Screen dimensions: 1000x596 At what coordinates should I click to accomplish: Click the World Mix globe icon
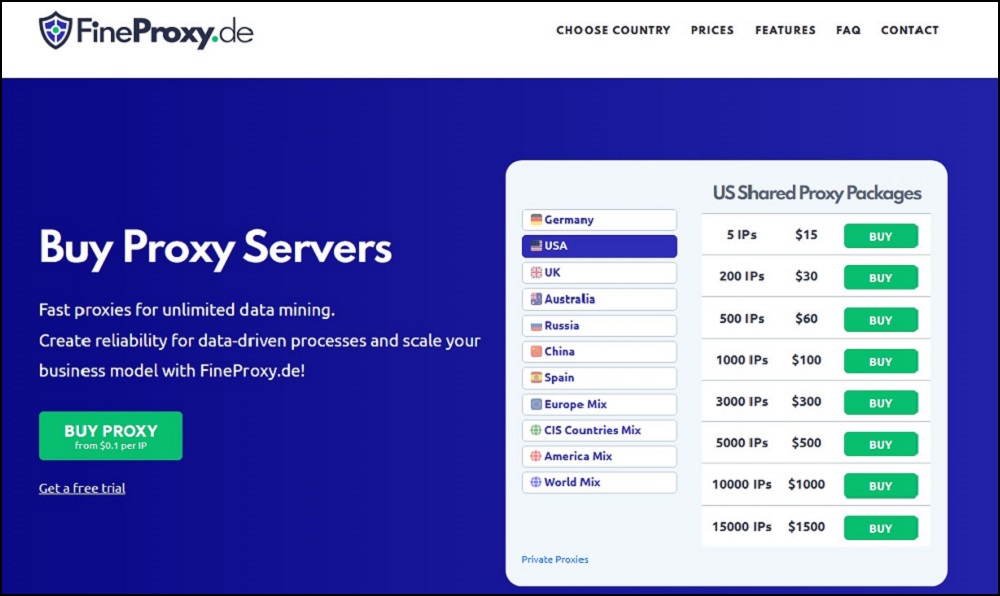coord(536,482)
